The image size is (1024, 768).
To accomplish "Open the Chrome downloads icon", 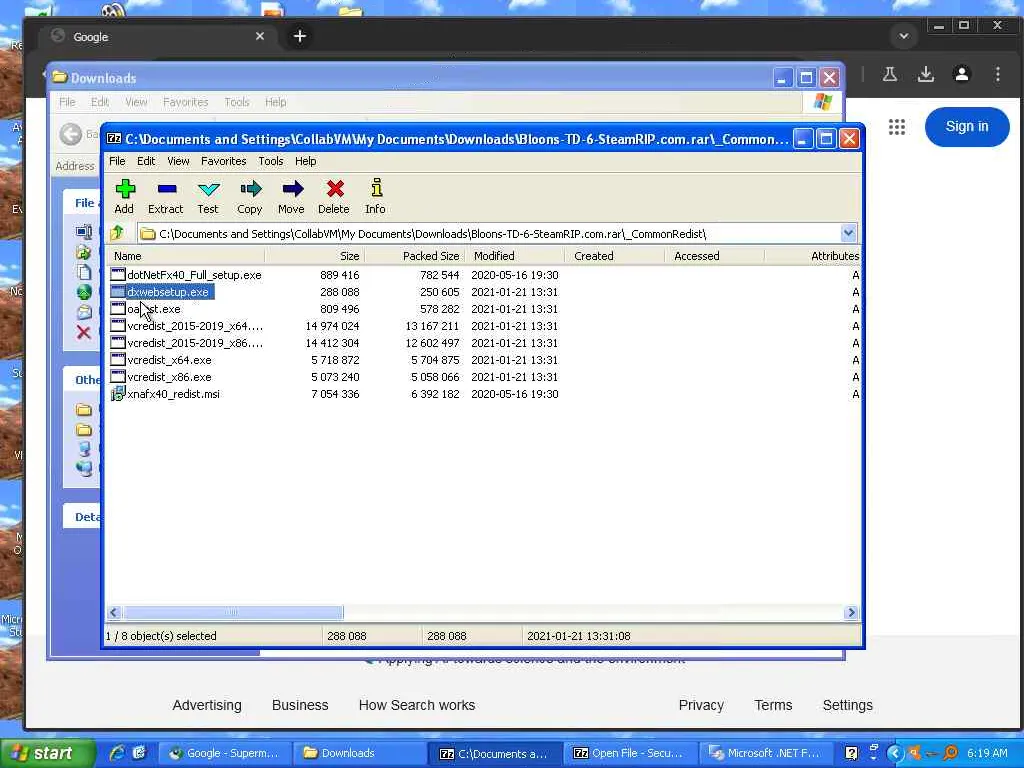I will [925, 74].
